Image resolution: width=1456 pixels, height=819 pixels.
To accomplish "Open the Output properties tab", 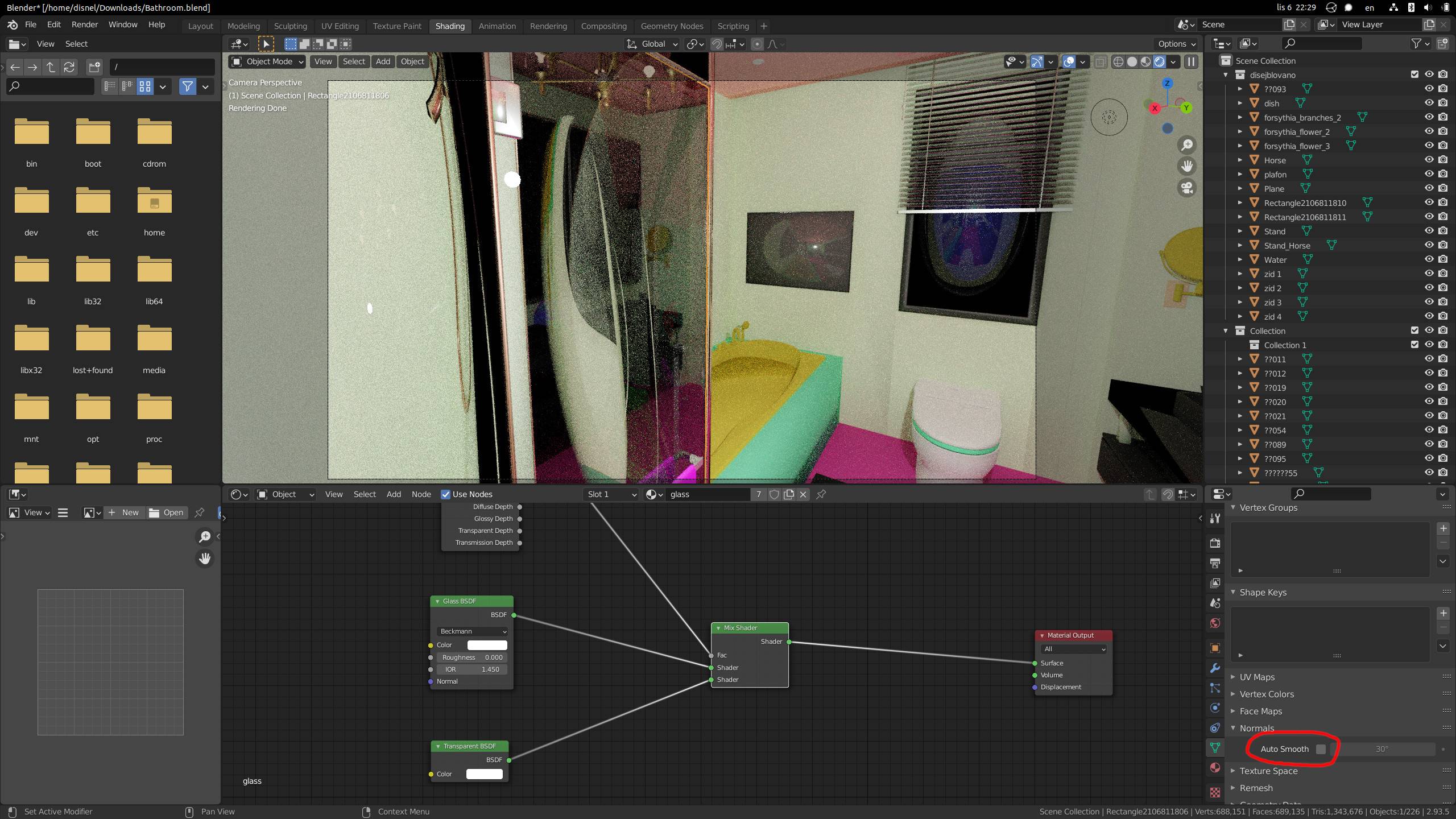I will (x=1215, y=563).
